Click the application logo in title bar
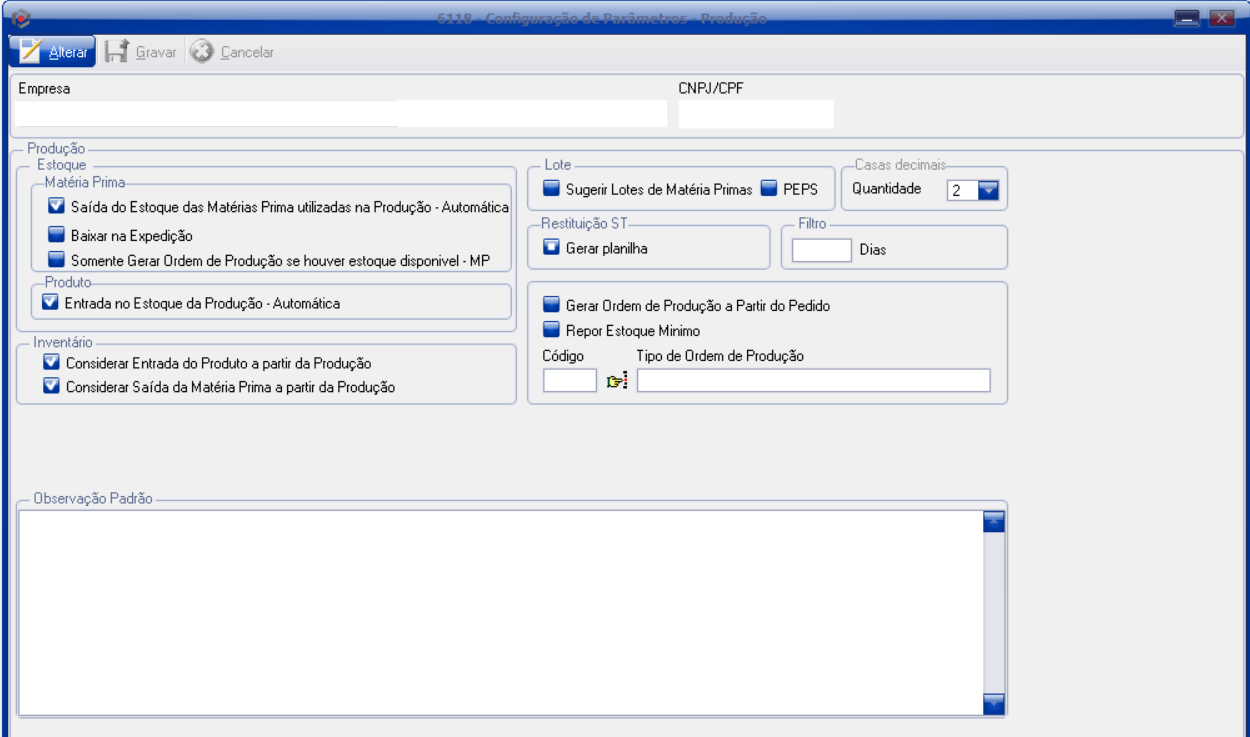Image resolution: width=1250 pixels, height=737 pixels. point(22,17)
